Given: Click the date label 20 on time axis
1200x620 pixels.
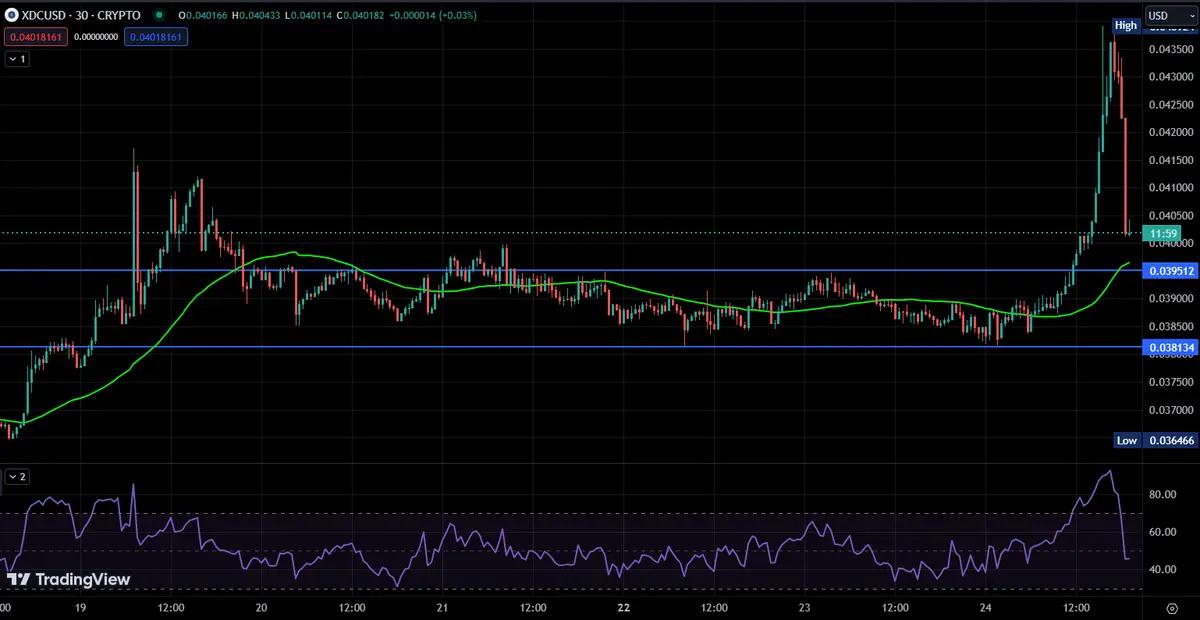Looking at the screenshot, I should (x=261, y=607).
